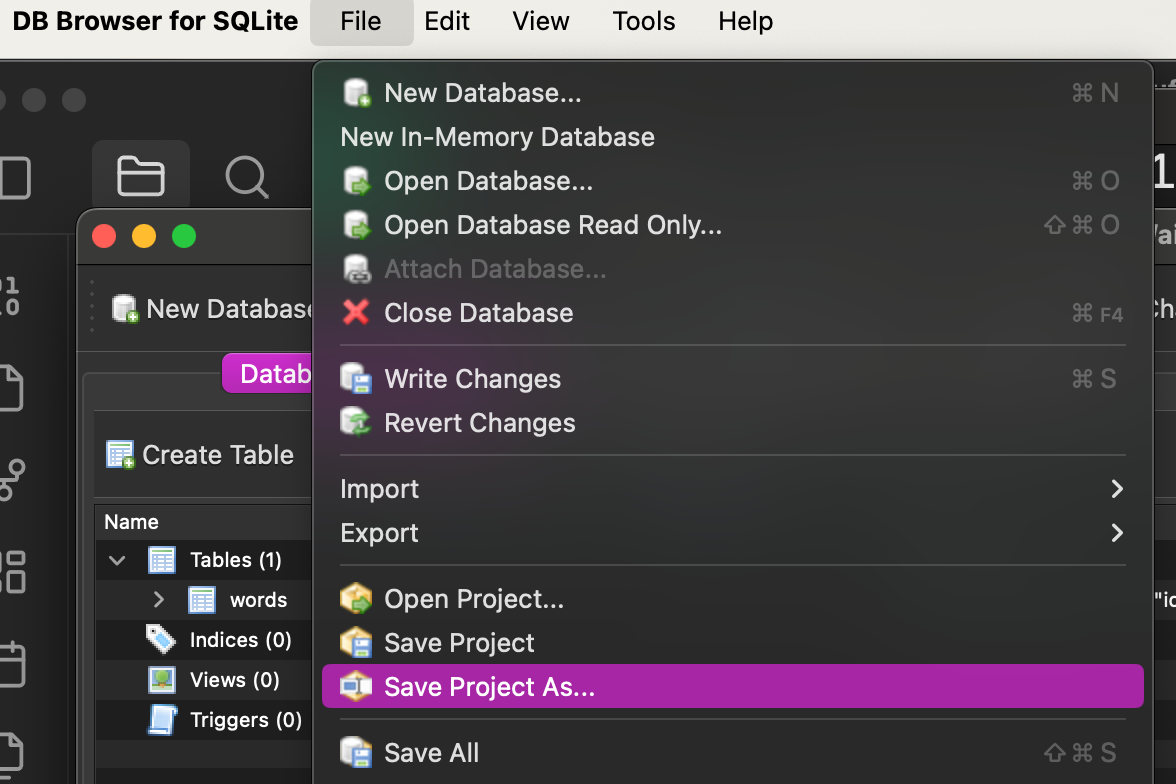Click the Open Database Read Only icon
The width and height of the screenshot is (1176, 784).
pyautogui.click(x=357, y=225)
